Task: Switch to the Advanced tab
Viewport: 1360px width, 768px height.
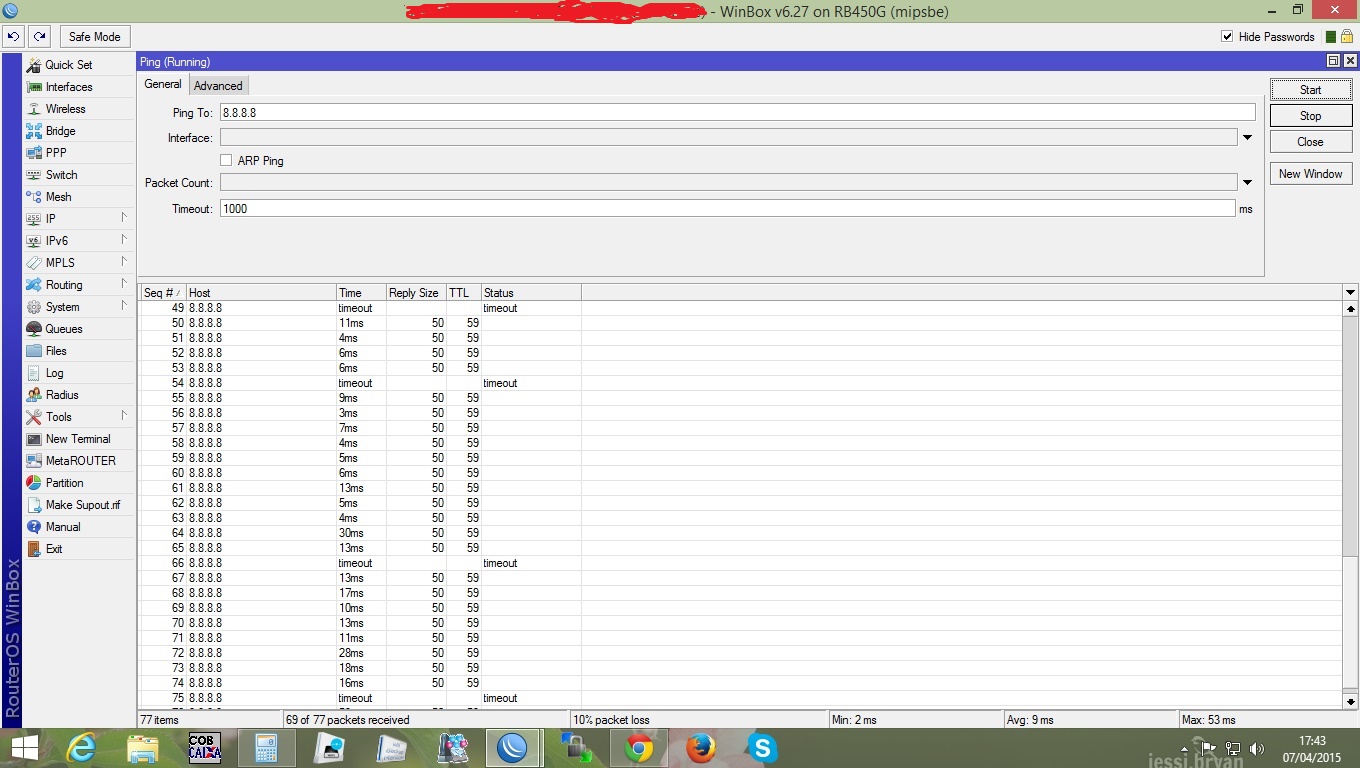Action: (218, 86)
